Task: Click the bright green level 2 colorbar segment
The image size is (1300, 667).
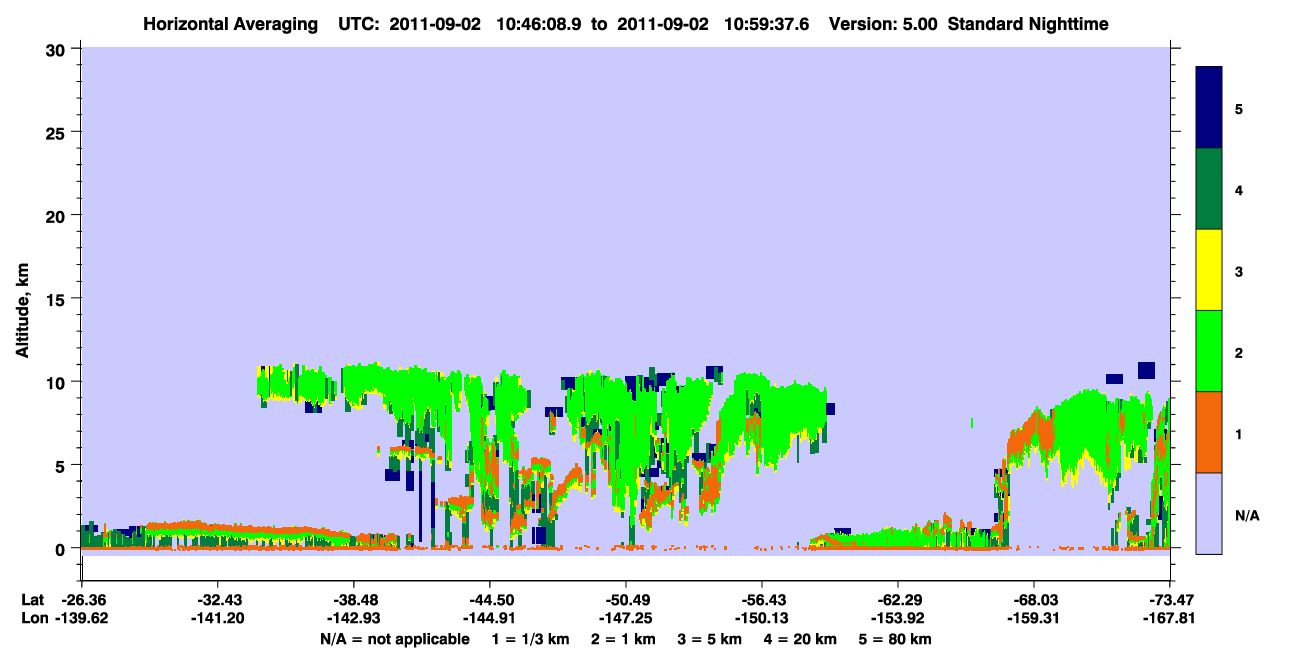Action: coord(1209,351)
